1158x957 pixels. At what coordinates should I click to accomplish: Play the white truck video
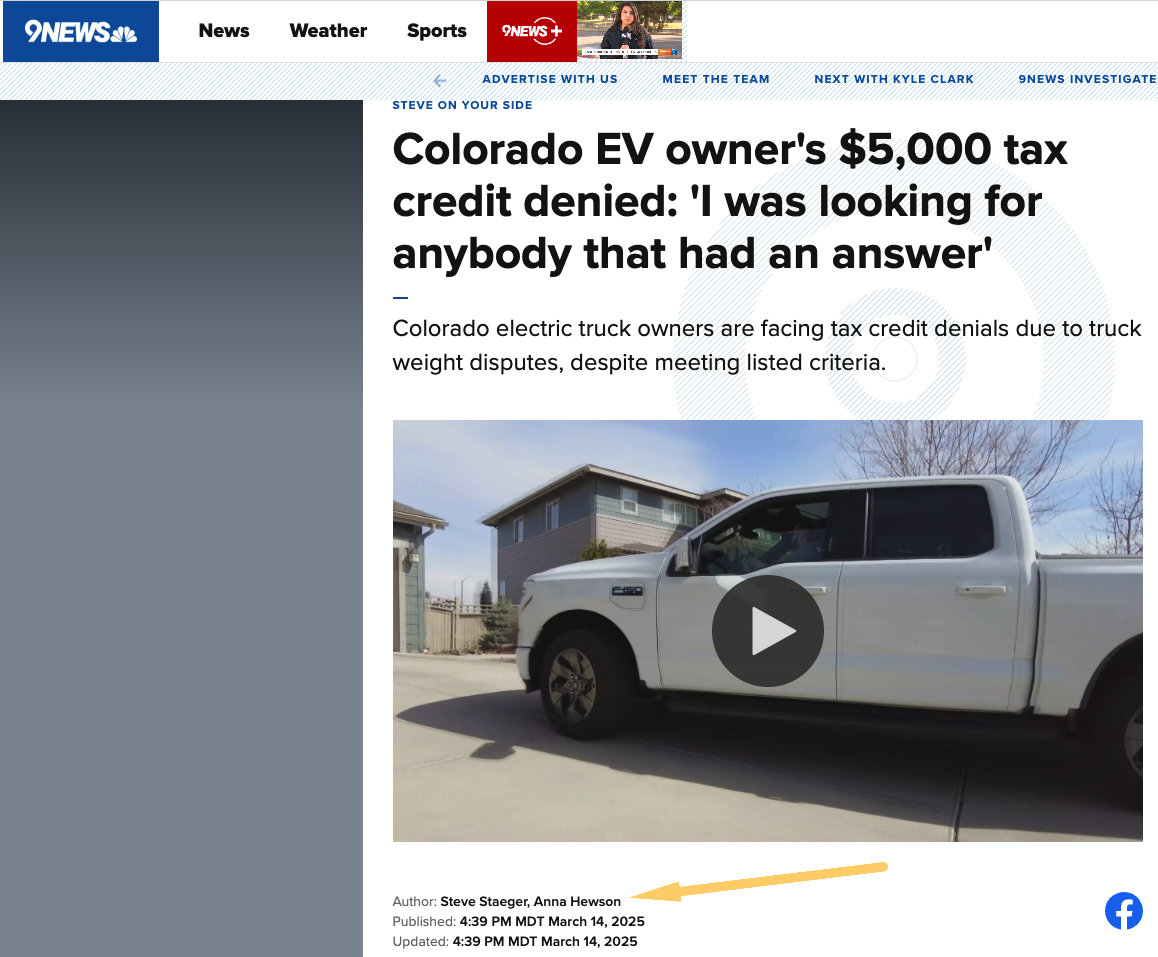coord(767,631)
